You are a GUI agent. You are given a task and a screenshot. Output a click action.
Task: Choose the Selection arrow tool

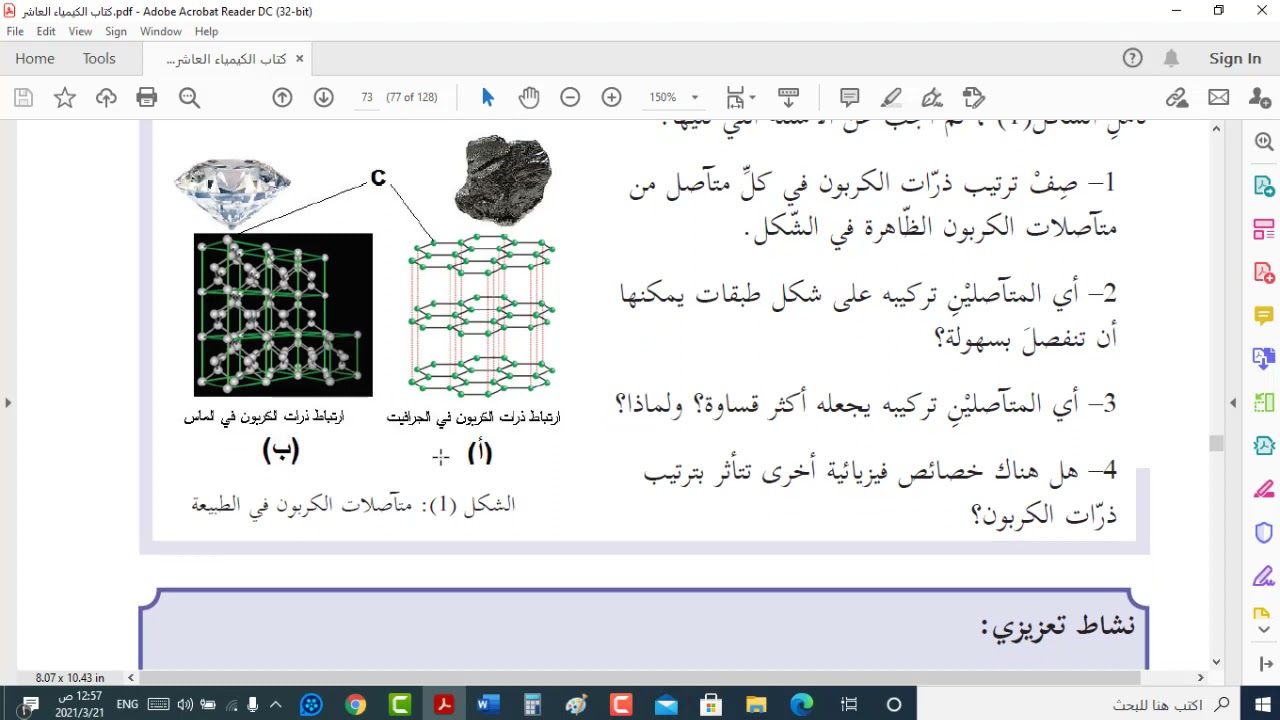coord(488,97)
